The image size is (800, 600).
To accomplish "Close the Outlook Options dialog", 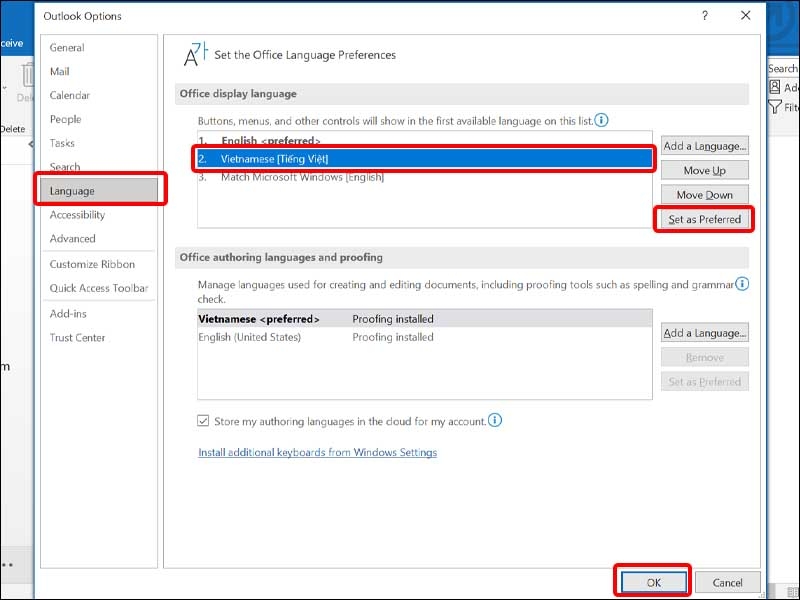I will point(745,16).
